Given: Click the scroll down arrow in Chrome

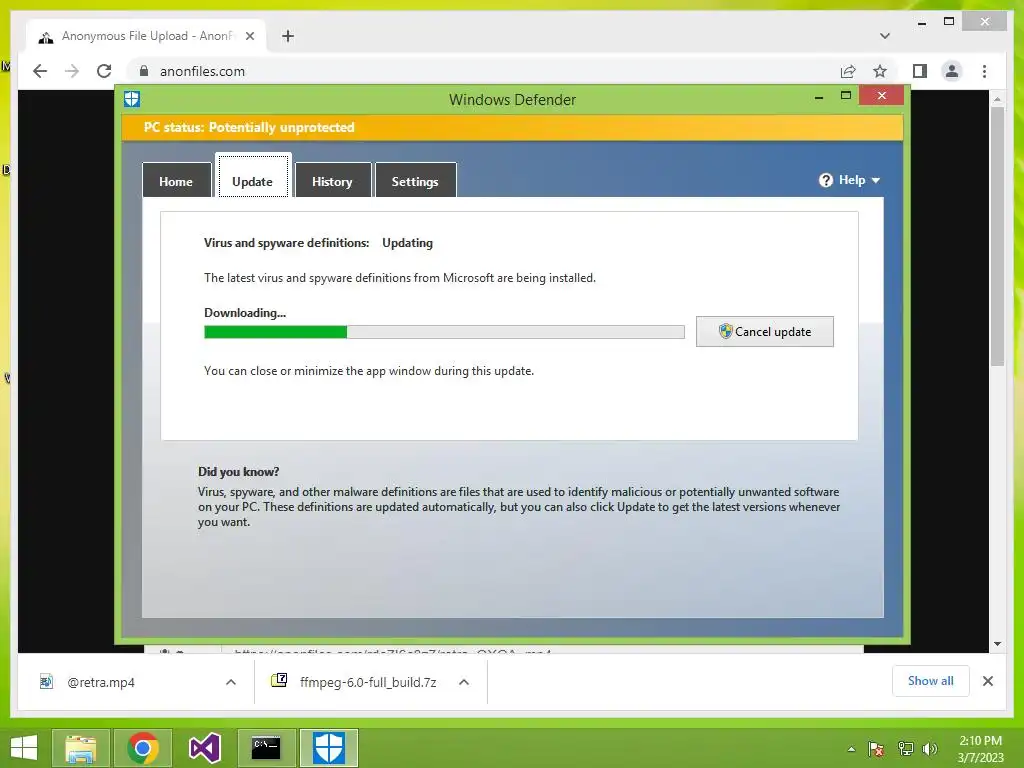Looking at the screenshot, I should [997, 644].
